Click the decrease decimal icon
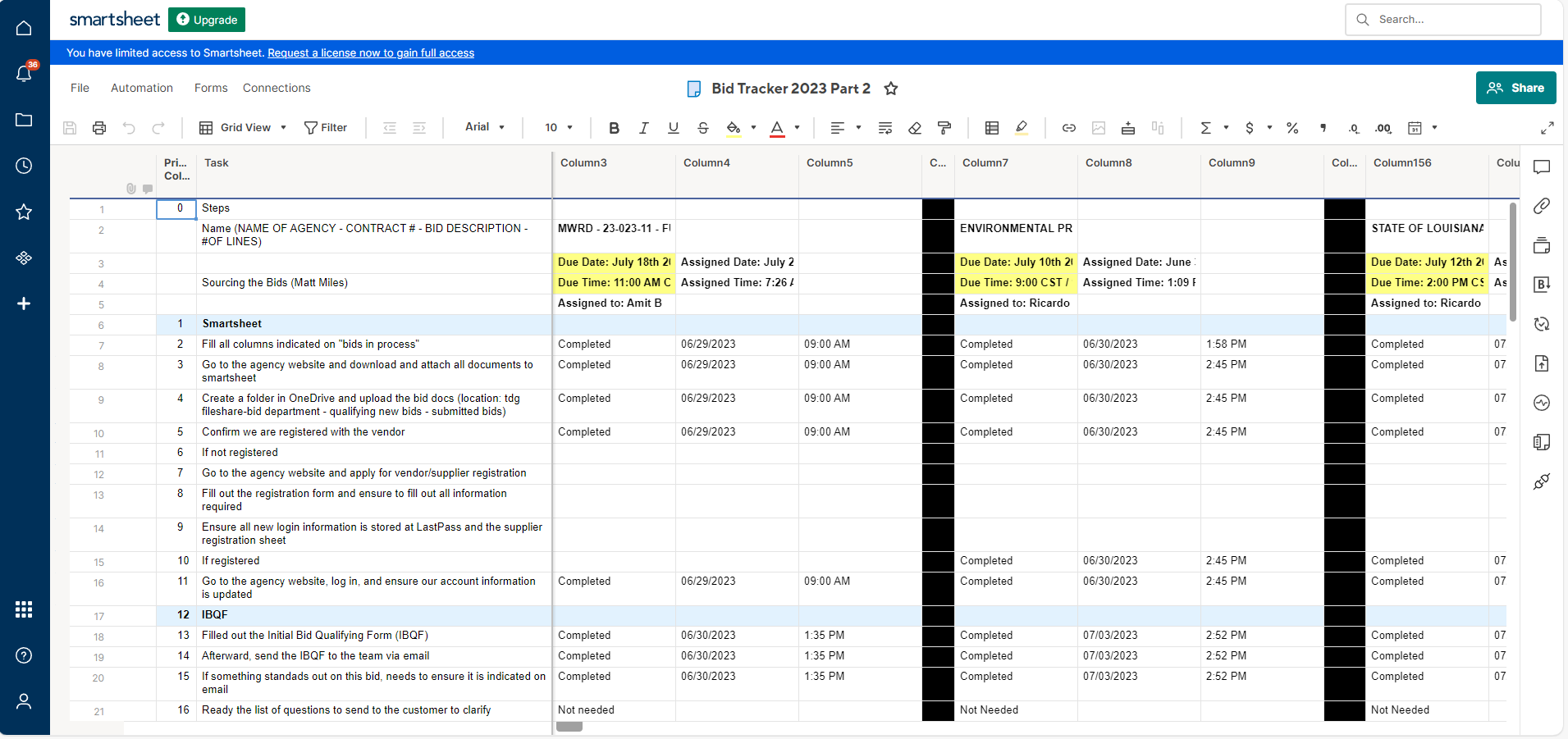 [x=1354, y=129]
